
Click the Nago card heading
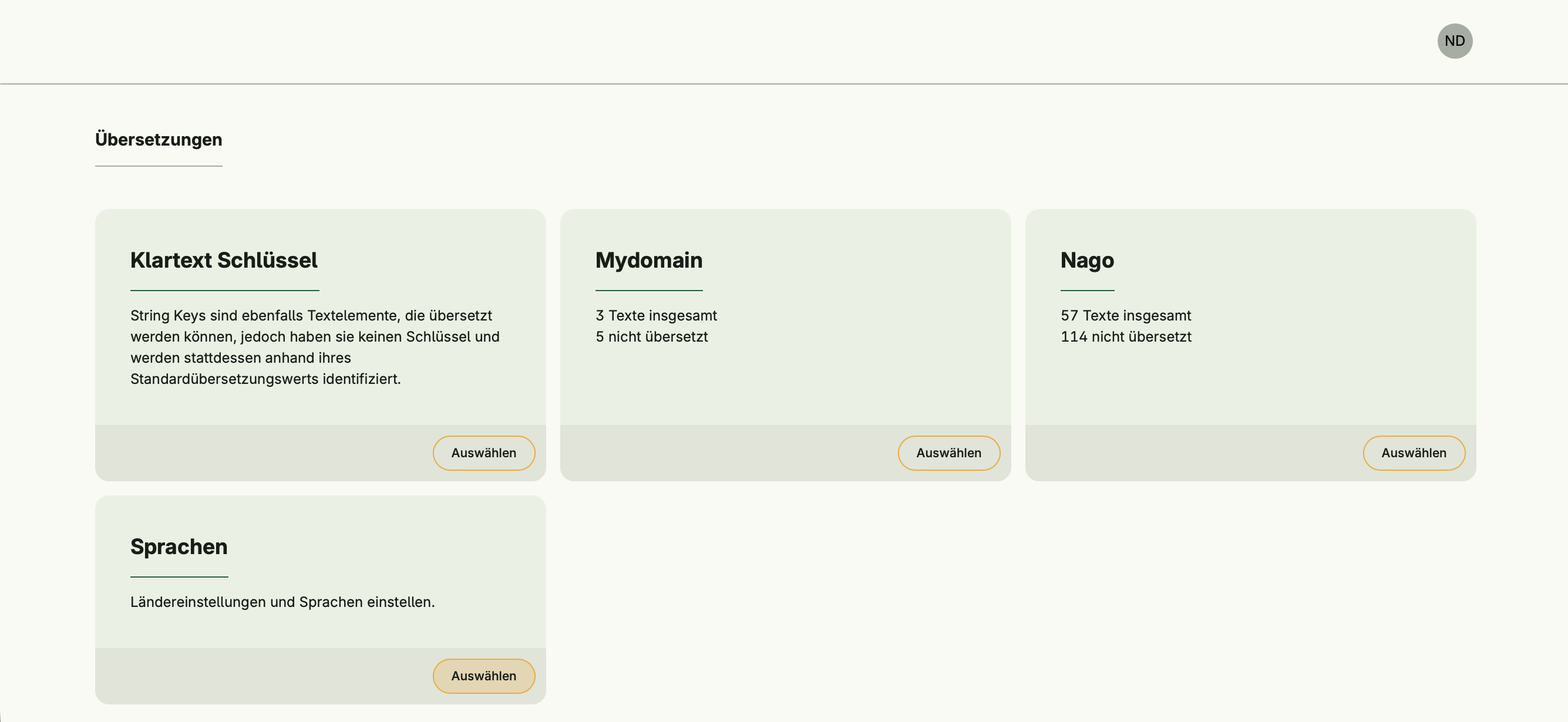click(x=1086, y=261)
